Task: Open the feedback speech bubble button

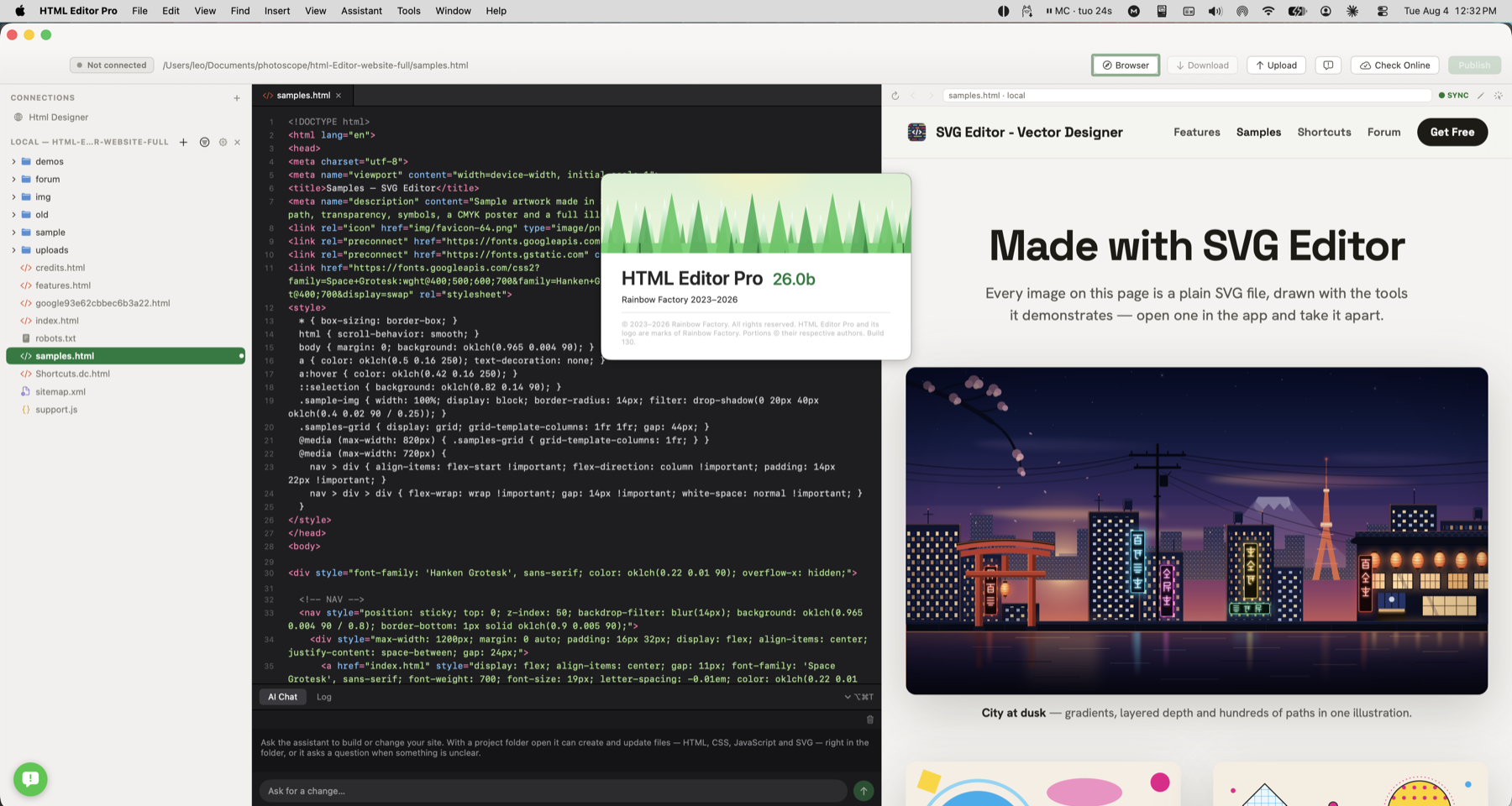Action: point(1328,65)
